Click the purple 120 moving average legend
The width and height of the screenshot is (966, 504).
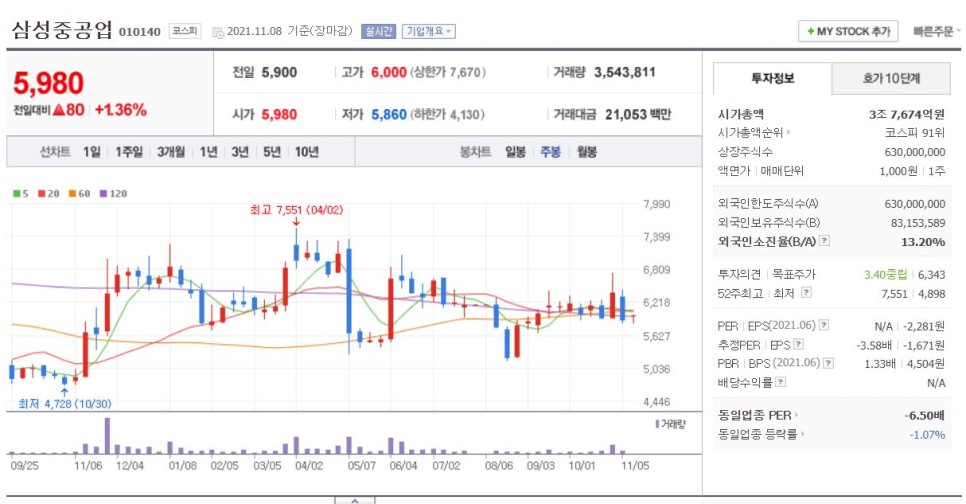click(113, 193)
